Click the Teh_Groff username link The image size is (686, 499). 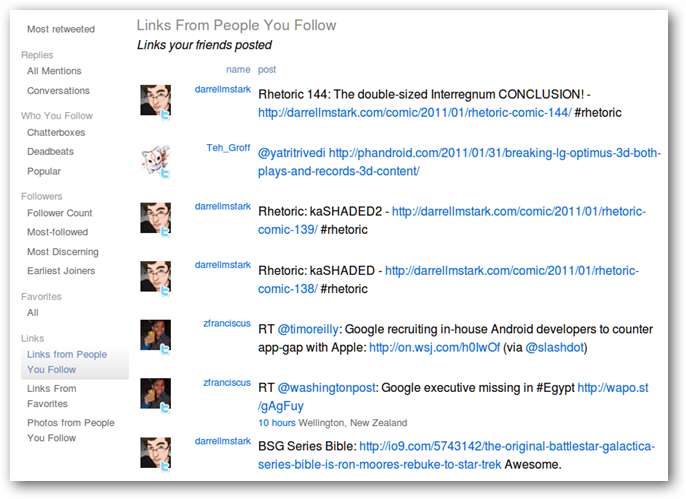(228, 147)
